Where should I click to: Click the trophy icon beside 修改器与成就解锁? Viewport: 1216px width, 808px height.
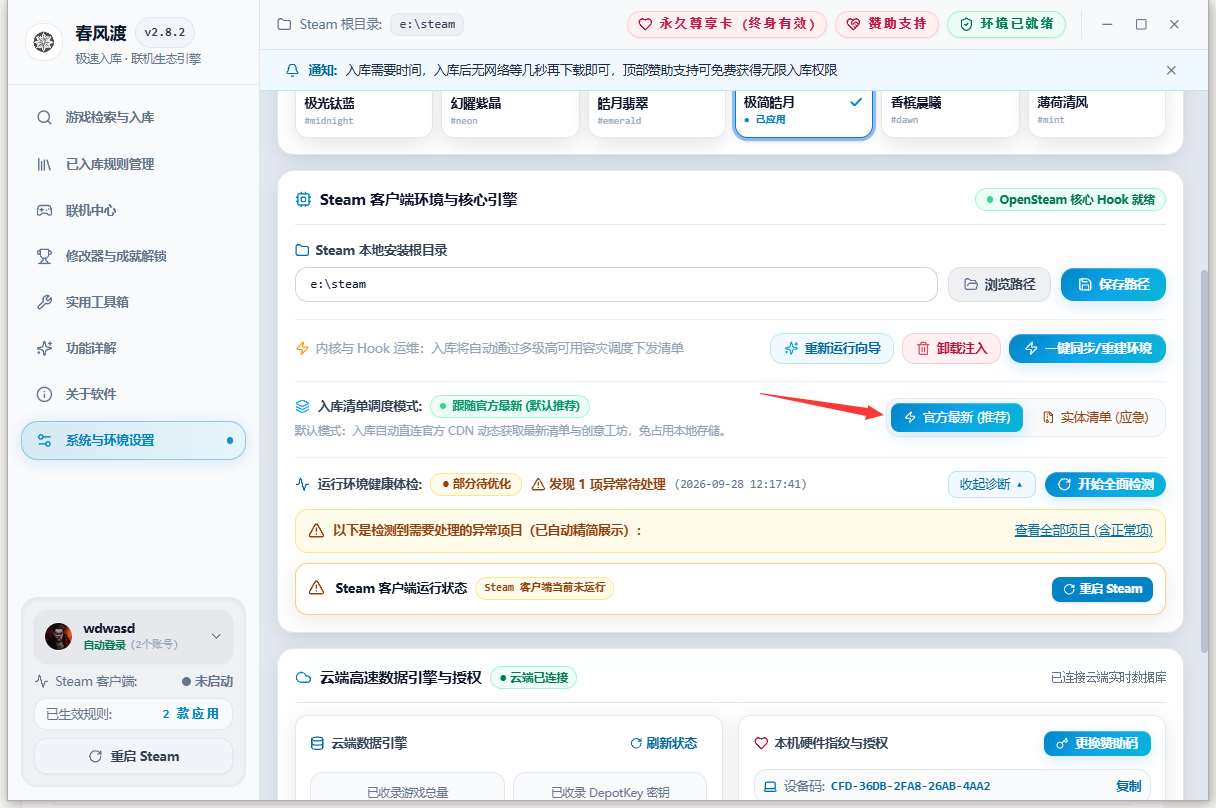tap(44, 256)
